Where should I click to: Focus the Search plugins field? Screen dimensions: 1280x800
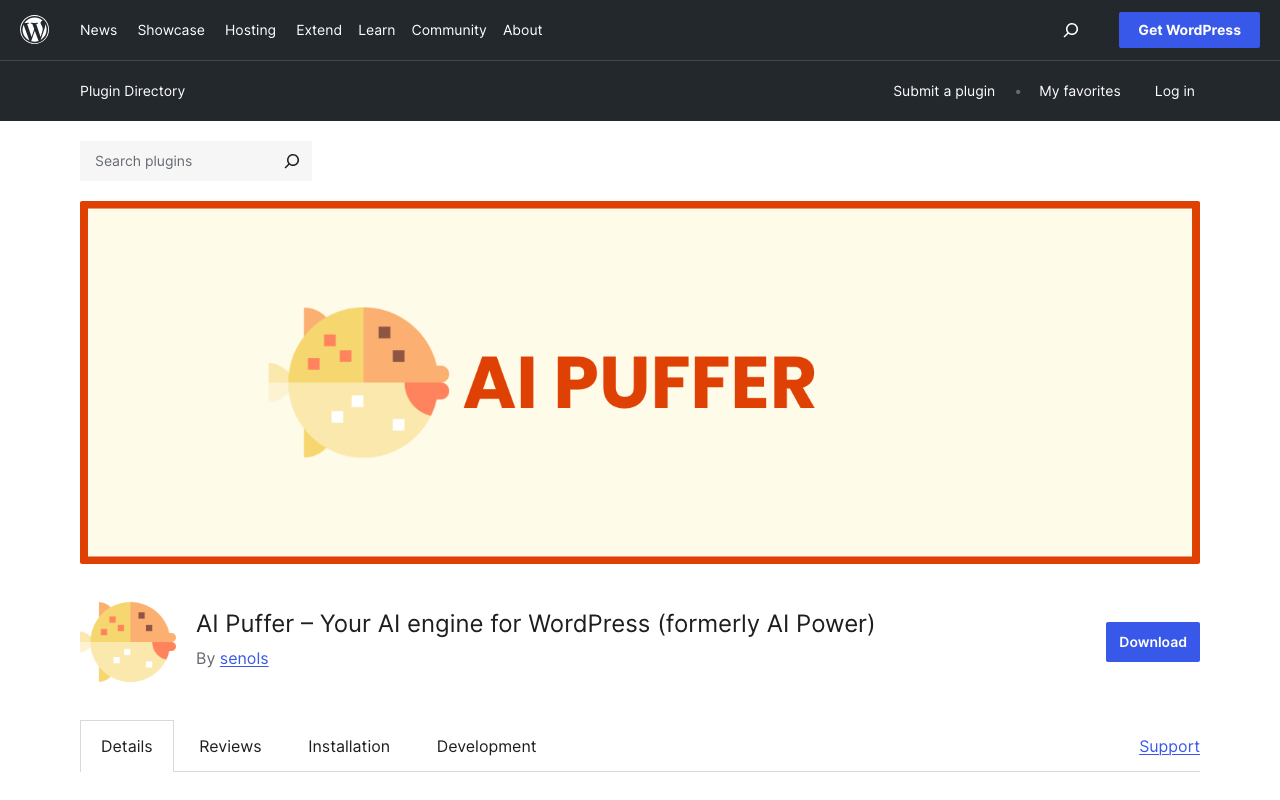178,161
